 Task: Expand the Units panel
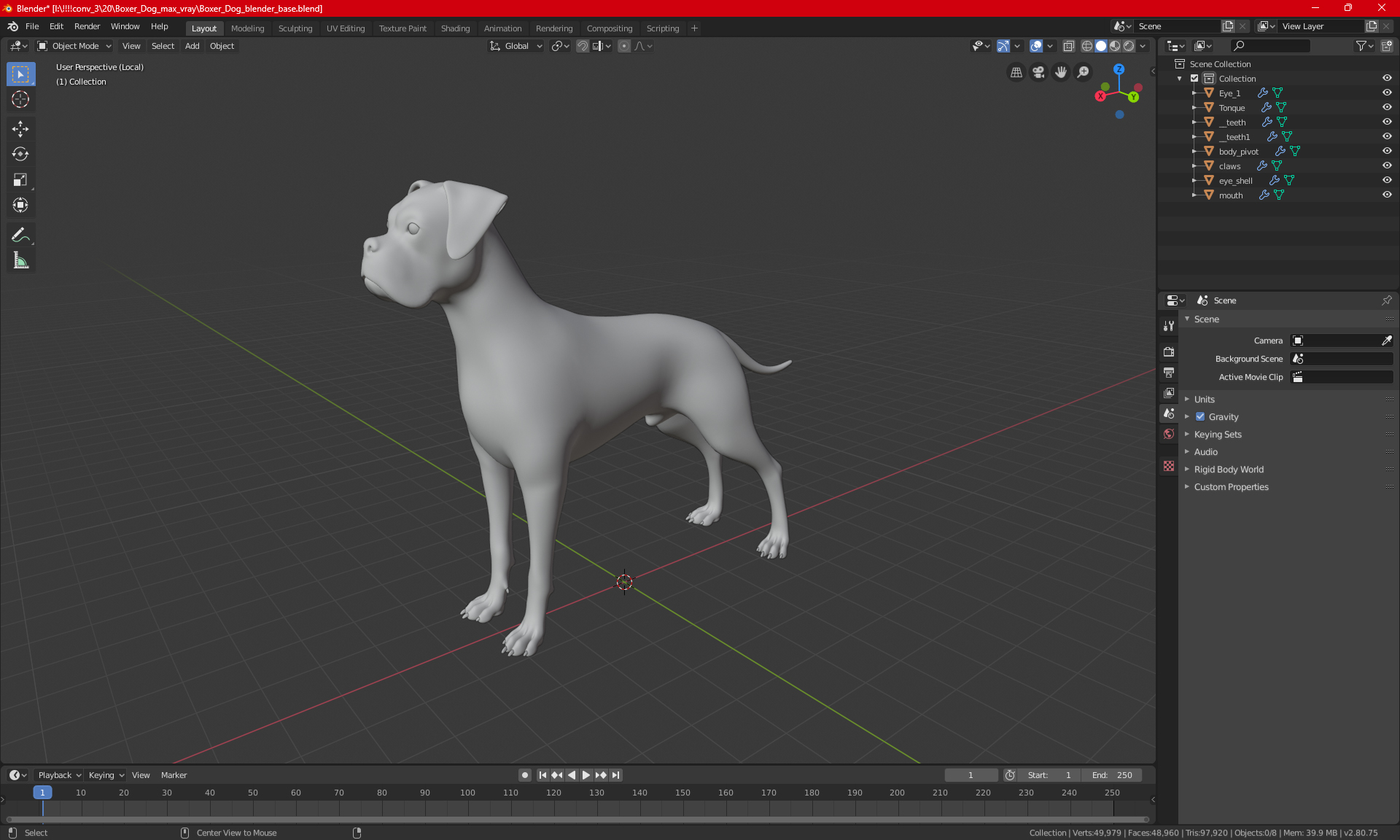[x=1204, y=400]
